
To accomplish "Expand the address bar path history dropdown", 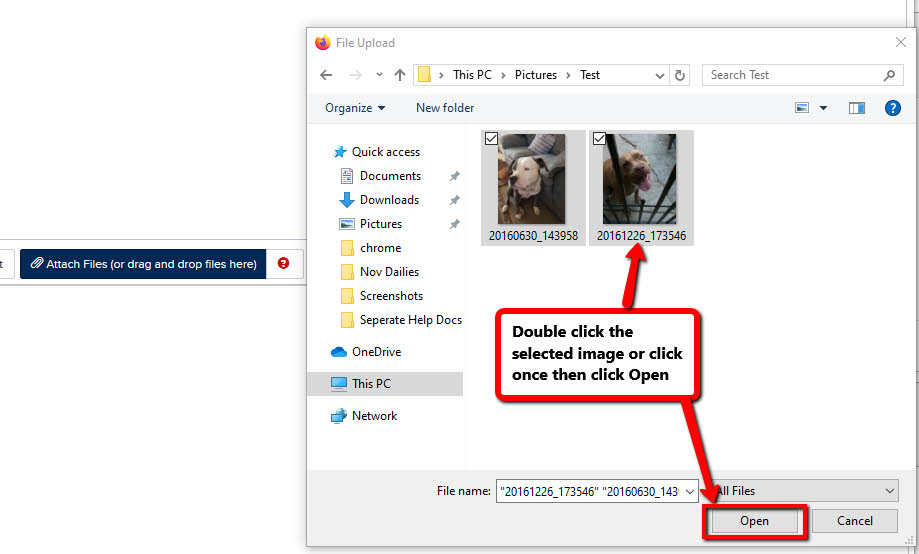I will pyautogui.click(x=660, y=75).
